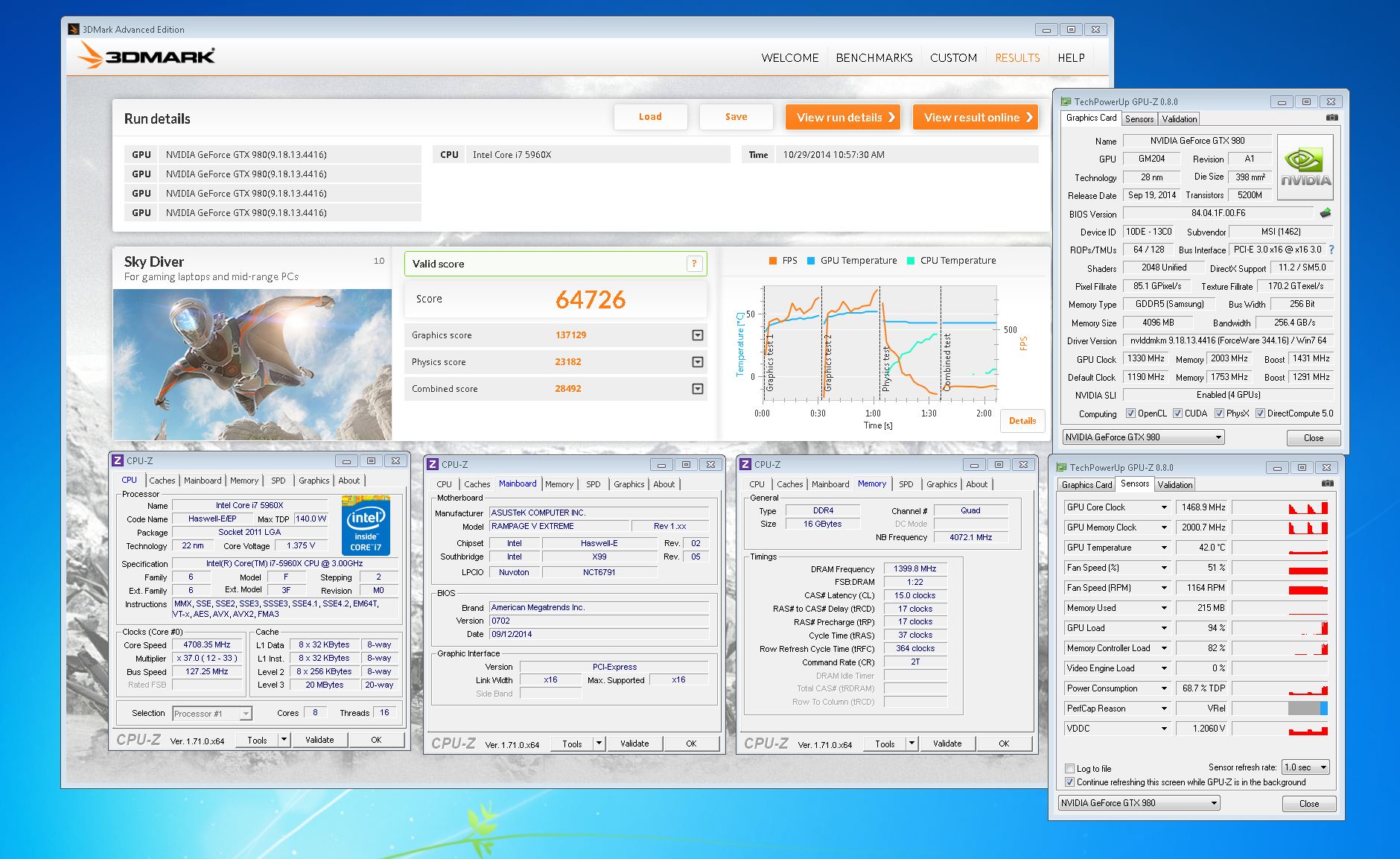
Task: Open the HELP tab in 3DMark
Action: pos(1071,57)
